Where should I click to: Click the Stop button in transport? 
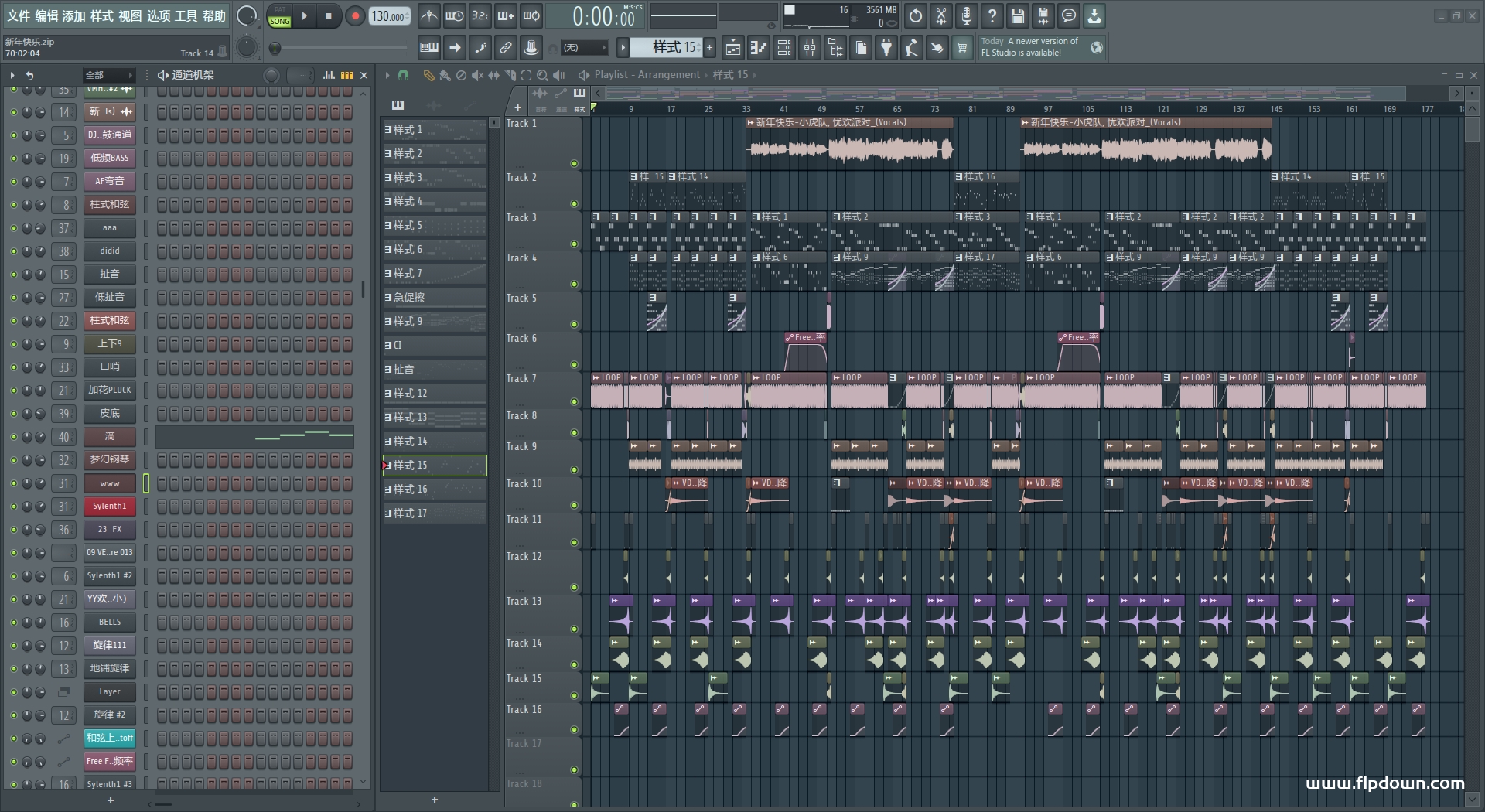329,15
